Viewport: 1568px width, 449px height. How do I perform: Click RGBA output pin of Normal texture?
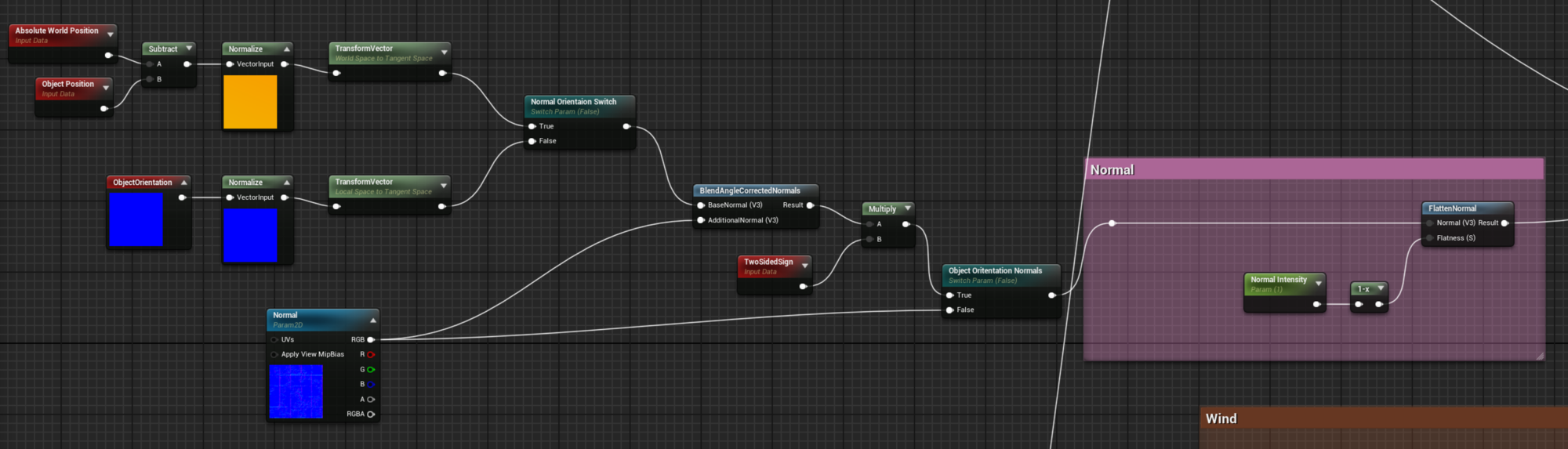pyautogui.click(x=371, y=415)
